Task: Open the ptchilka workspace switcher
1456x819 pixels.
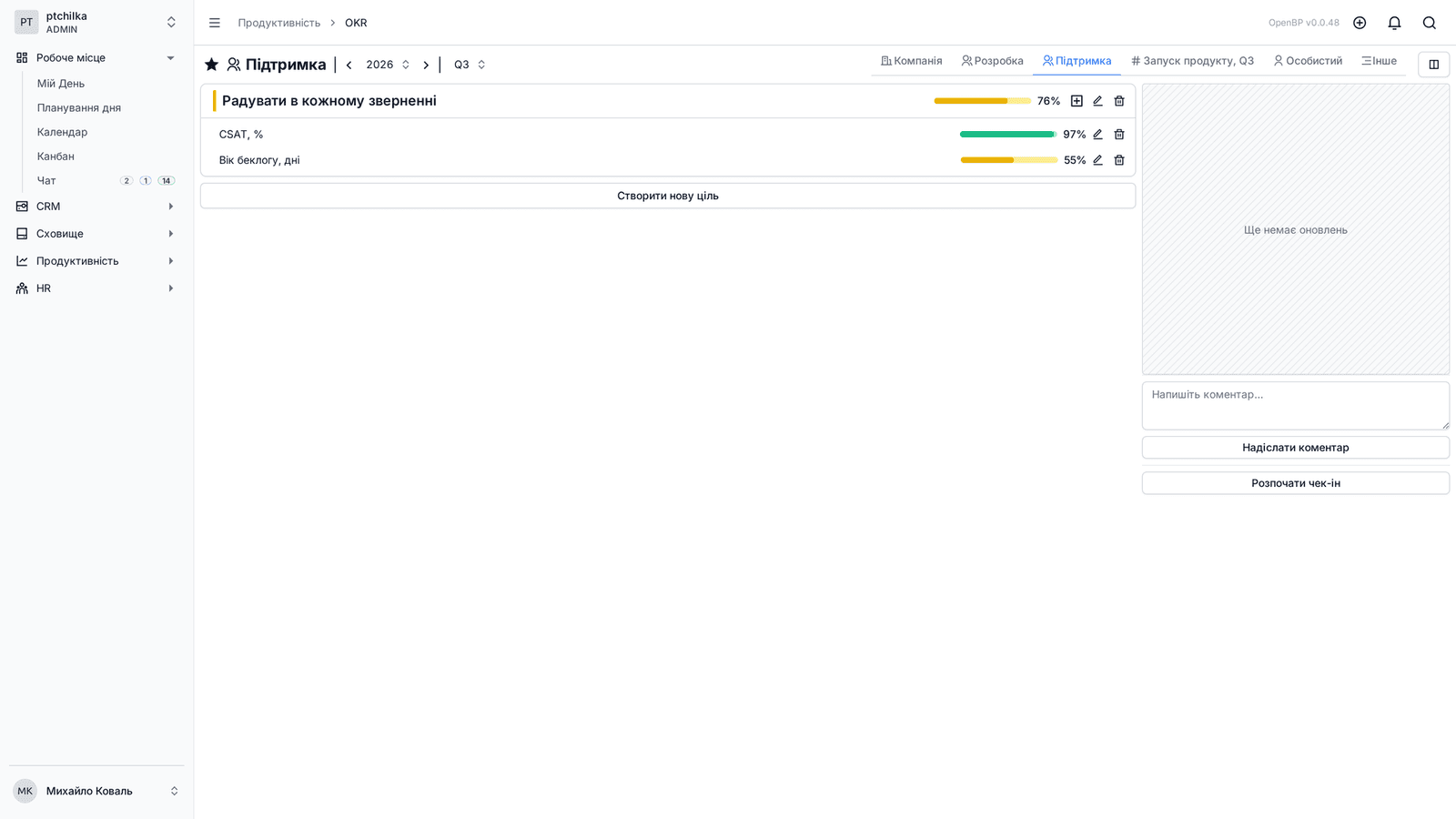Action: pos(96,23)
